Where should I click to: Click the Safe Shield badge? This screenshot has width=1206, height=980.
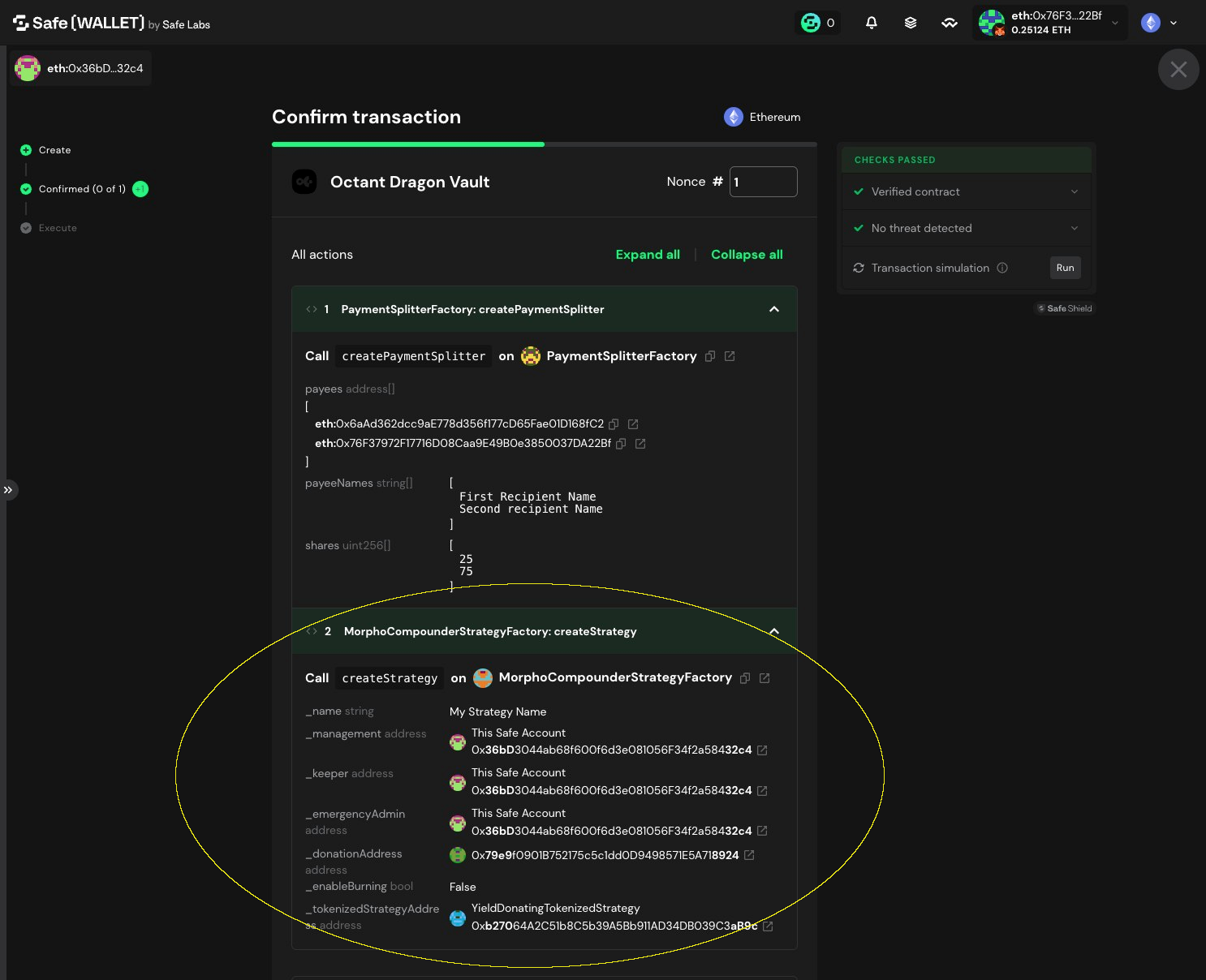[x=1065, y=308]
